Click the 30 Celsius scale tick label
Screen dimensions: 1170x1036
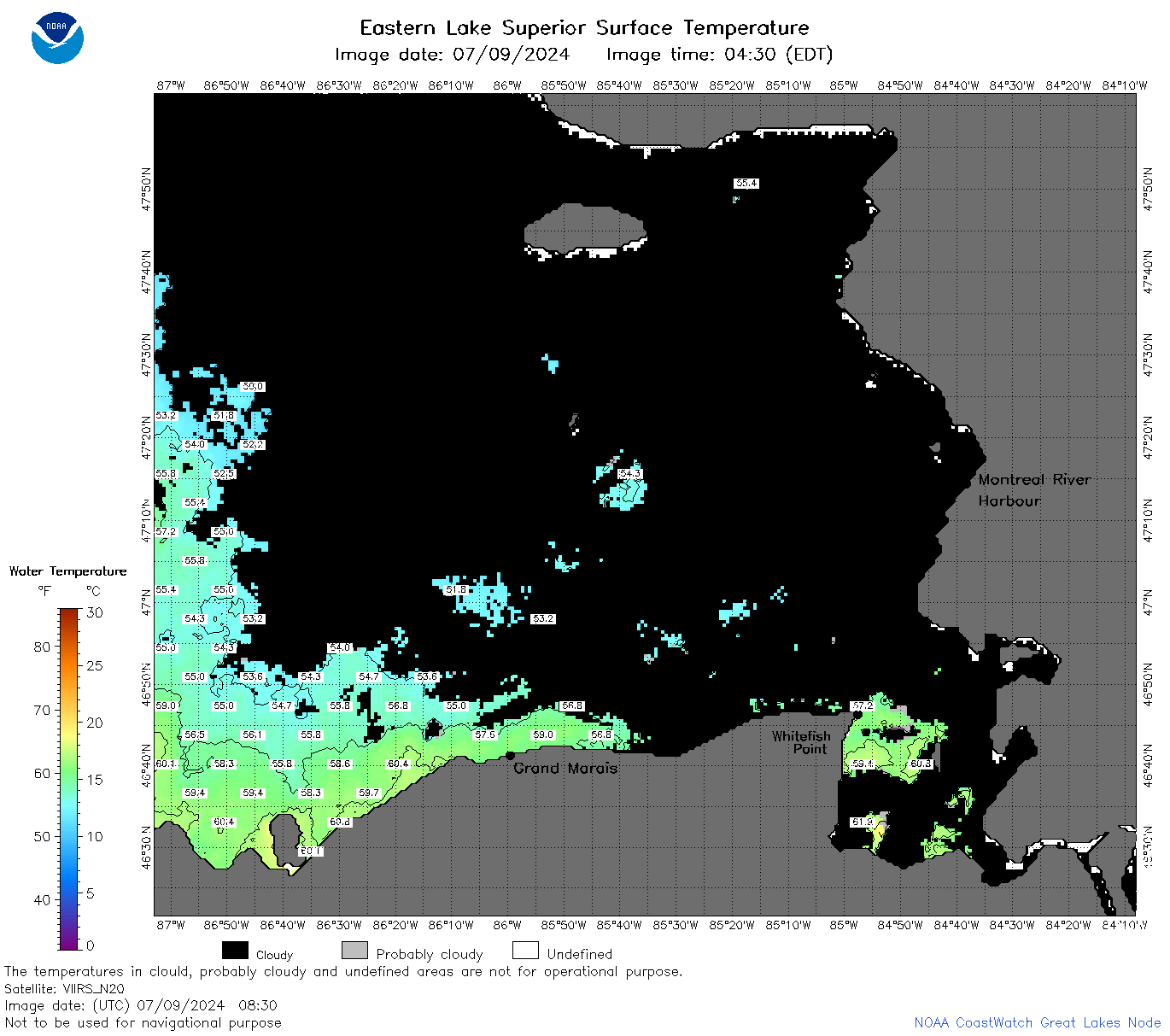coord(95,612)
